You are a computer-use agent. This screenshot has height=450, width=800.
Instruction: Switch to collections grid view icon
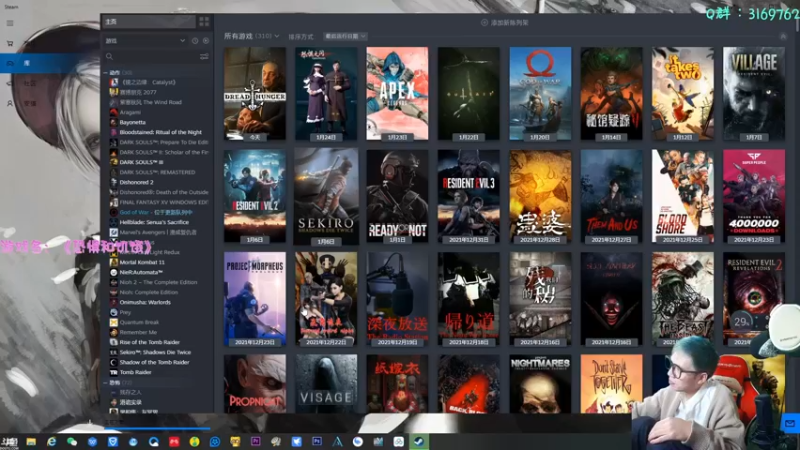[x=204, y=21]
